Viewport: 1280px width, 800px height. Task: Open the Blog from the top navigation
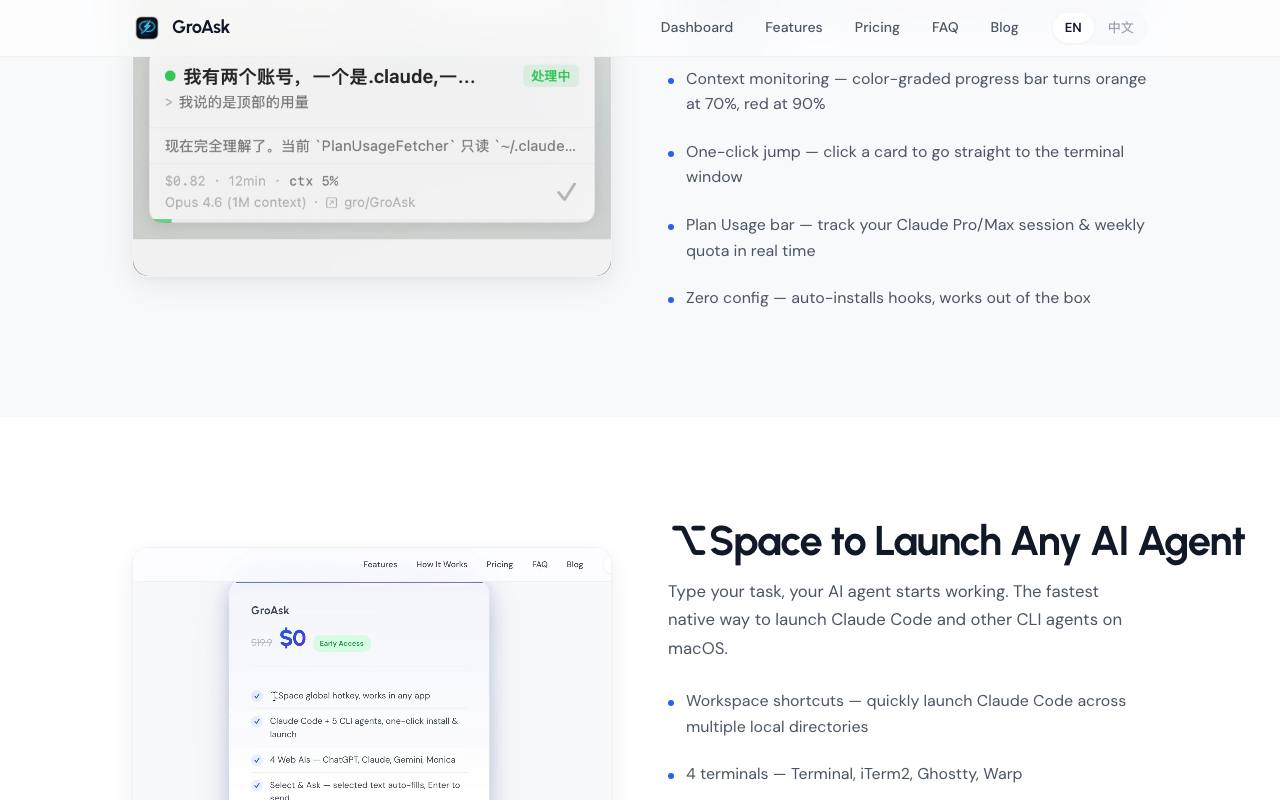(1004, 27)
